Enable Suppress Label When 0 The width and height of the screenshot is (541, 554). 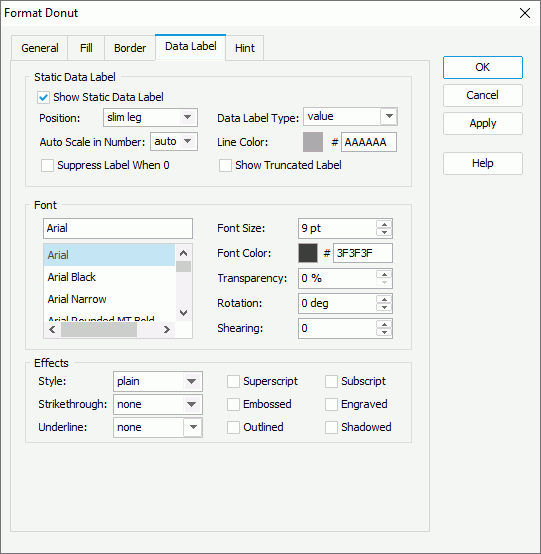47,165
